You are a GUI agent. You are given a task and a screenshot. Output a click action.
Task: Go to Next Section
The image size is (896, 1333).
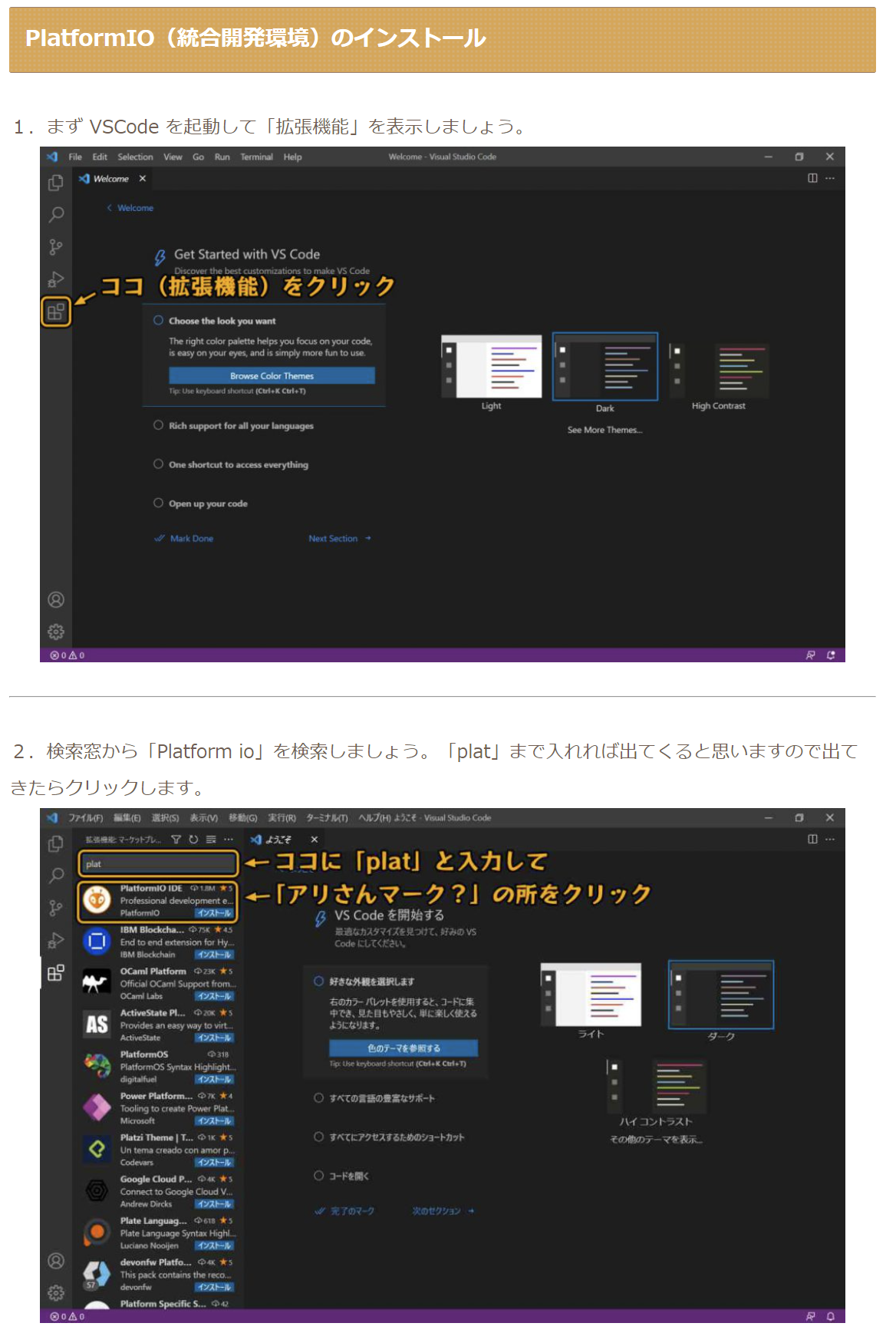[x=340, y=539]
